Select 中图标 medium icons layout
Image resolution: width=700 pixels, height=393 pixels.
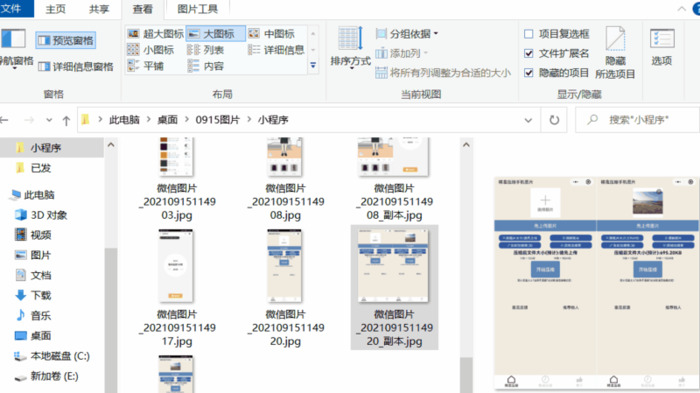pyautogui.click(x=271, y=34)
